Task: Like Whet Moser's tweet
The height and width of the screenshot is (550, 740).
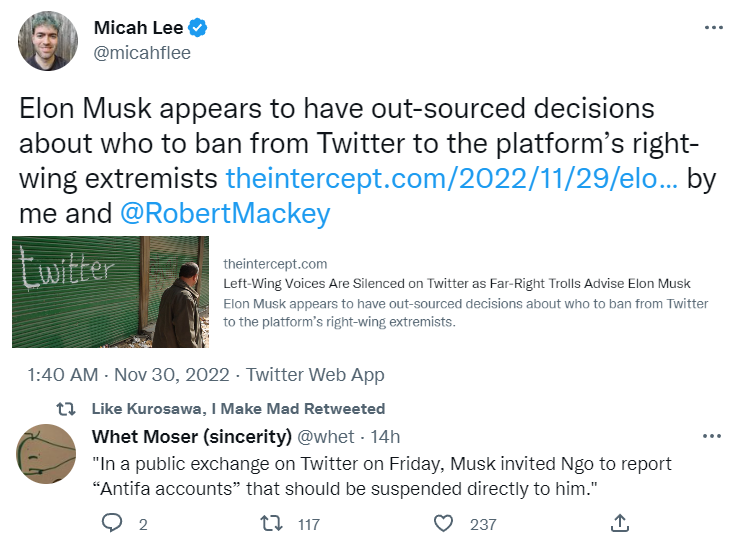Action: click(x=443, y=523)
